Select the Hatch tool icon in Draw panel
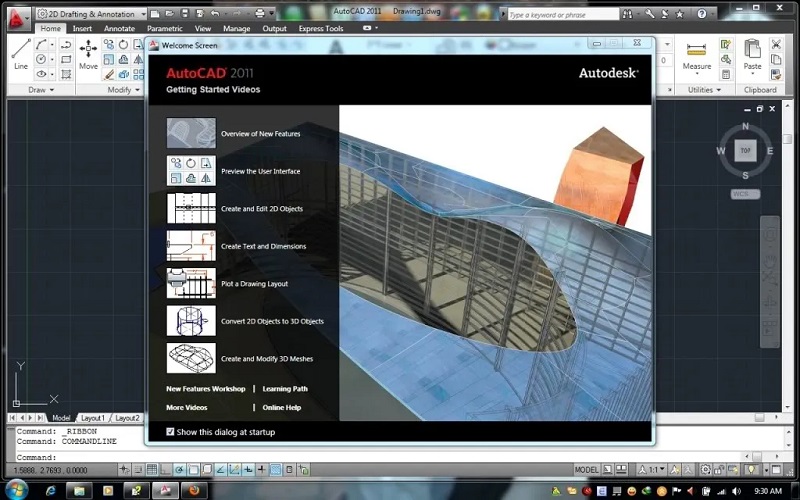Image resolution: width=800 pixels, height=500 pixels. coord(66,74)
